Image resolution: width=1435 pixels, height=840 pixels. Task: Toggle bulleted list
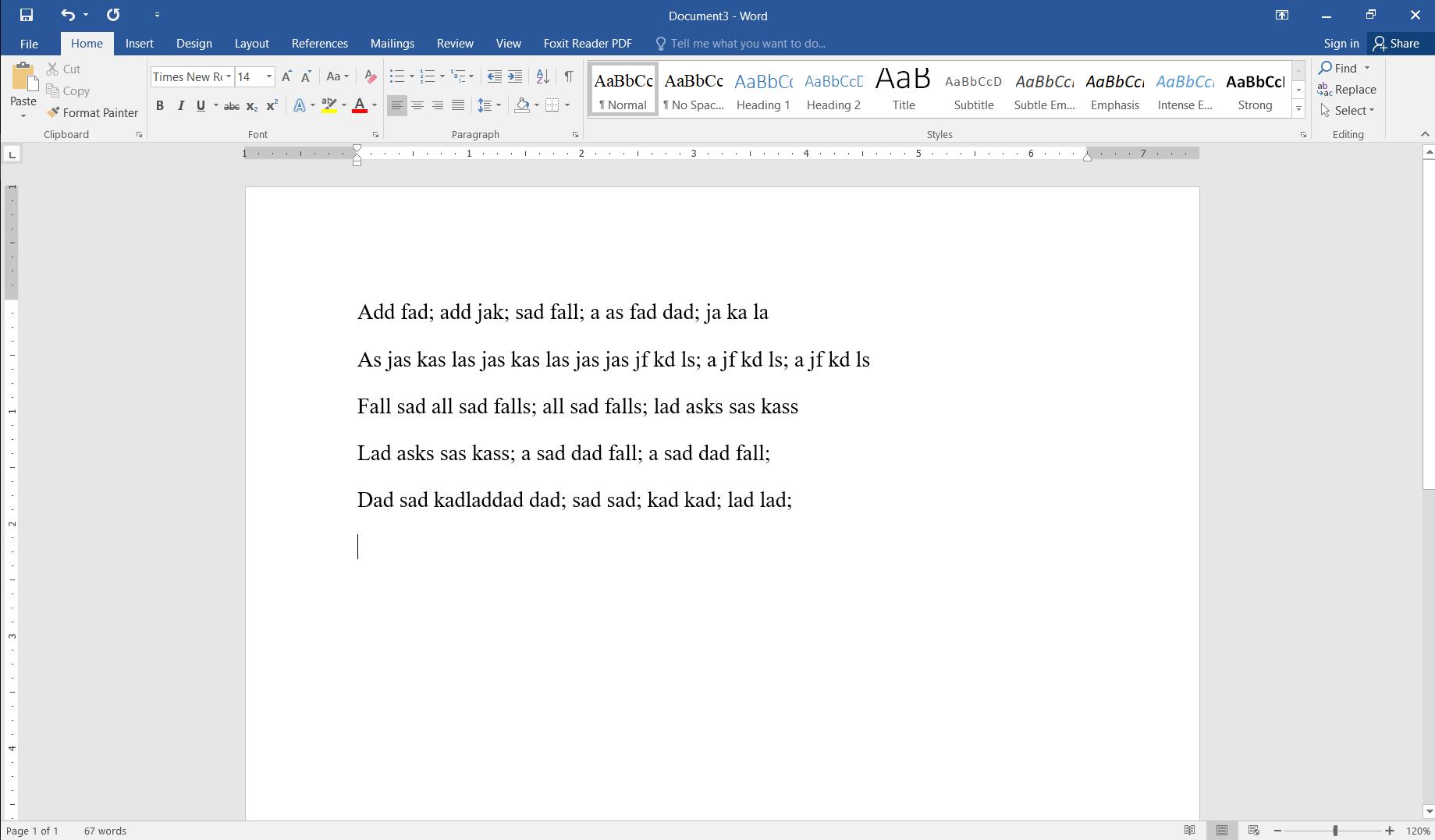pyautogui.click(x=397, y=76)
